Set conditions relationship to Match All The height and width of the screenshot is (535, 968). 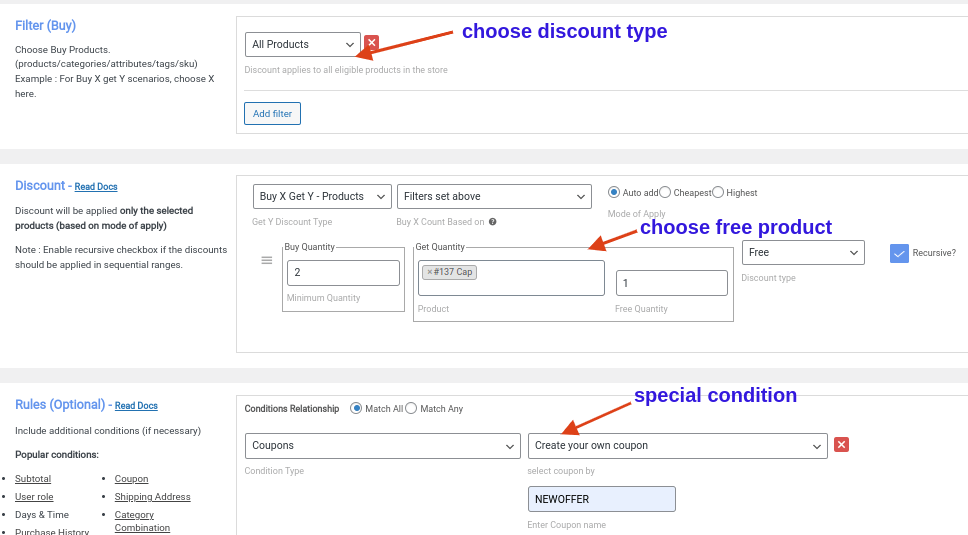[x=356, y=408]
